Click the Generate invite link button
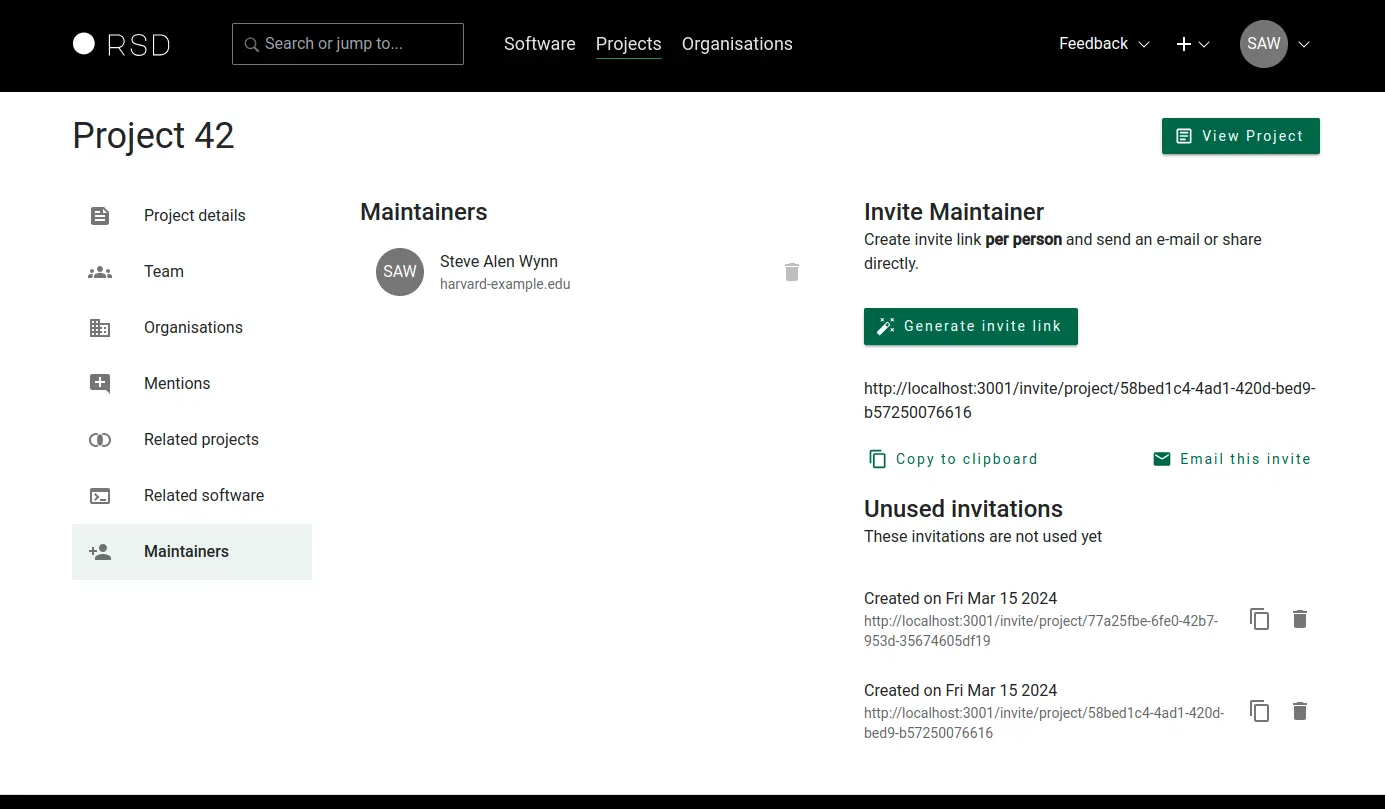The image size is (1385, 809). 970,326
